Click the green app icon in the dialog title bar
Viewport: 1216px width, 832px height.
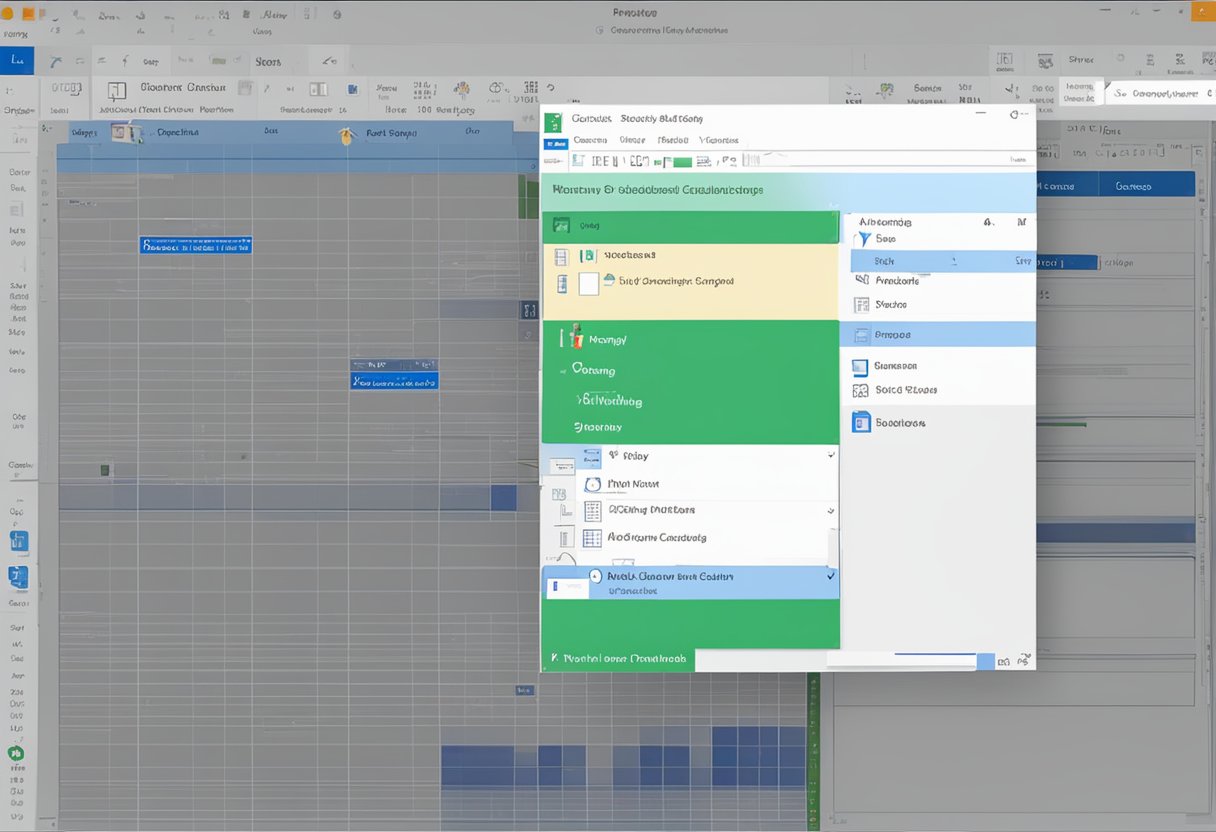tap(553, 122)
